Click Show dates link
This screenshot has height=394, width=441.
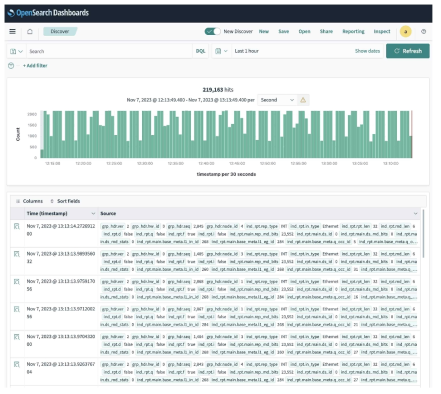(367, 51)
